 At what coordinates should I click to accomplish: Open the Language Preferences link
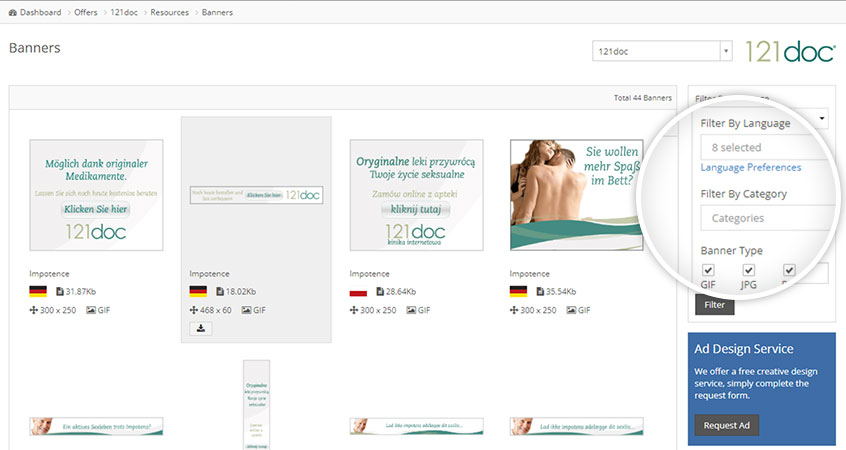tap(751, 167)
